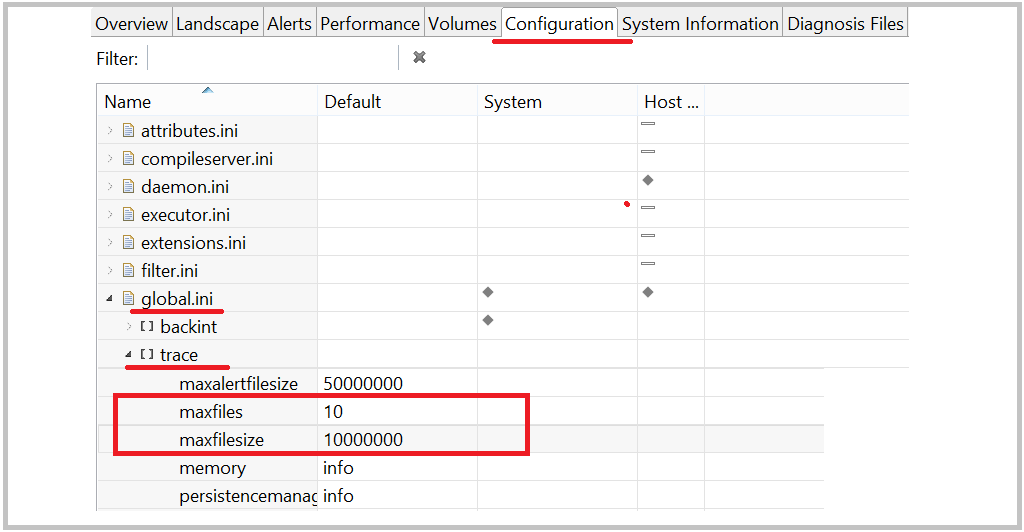
Task: Select the attributes.ini row label
Action: [189, 131]
